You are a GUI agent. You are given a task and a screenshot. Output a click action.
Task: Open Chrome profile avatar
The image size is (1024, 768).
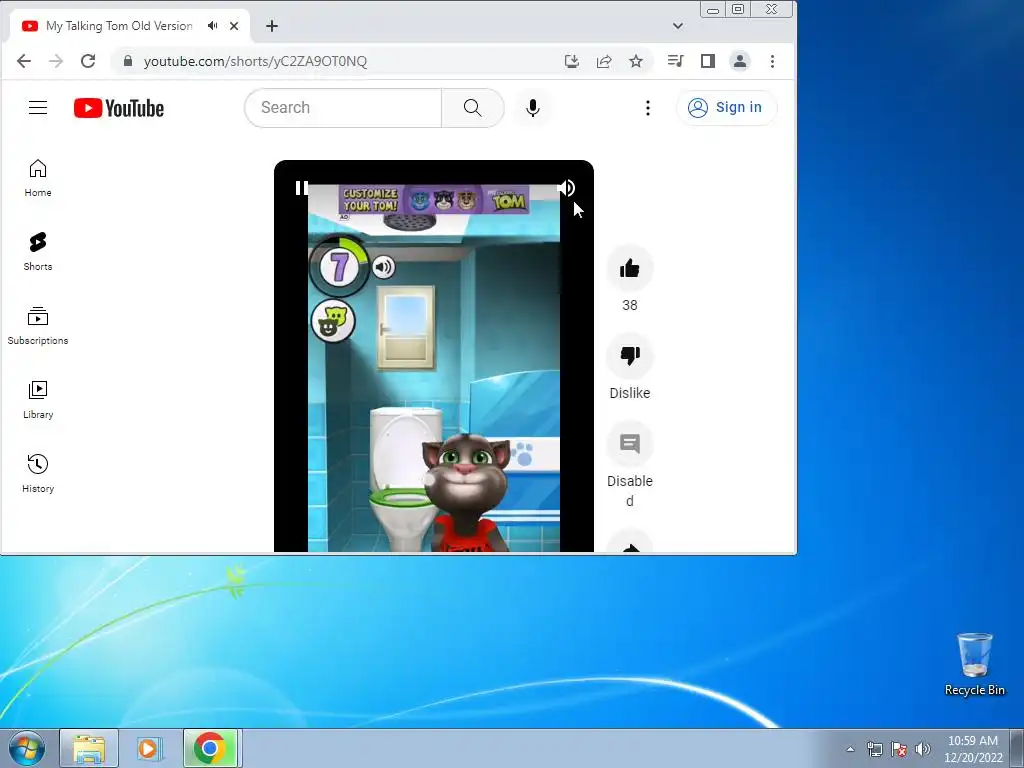coord(740,61)
